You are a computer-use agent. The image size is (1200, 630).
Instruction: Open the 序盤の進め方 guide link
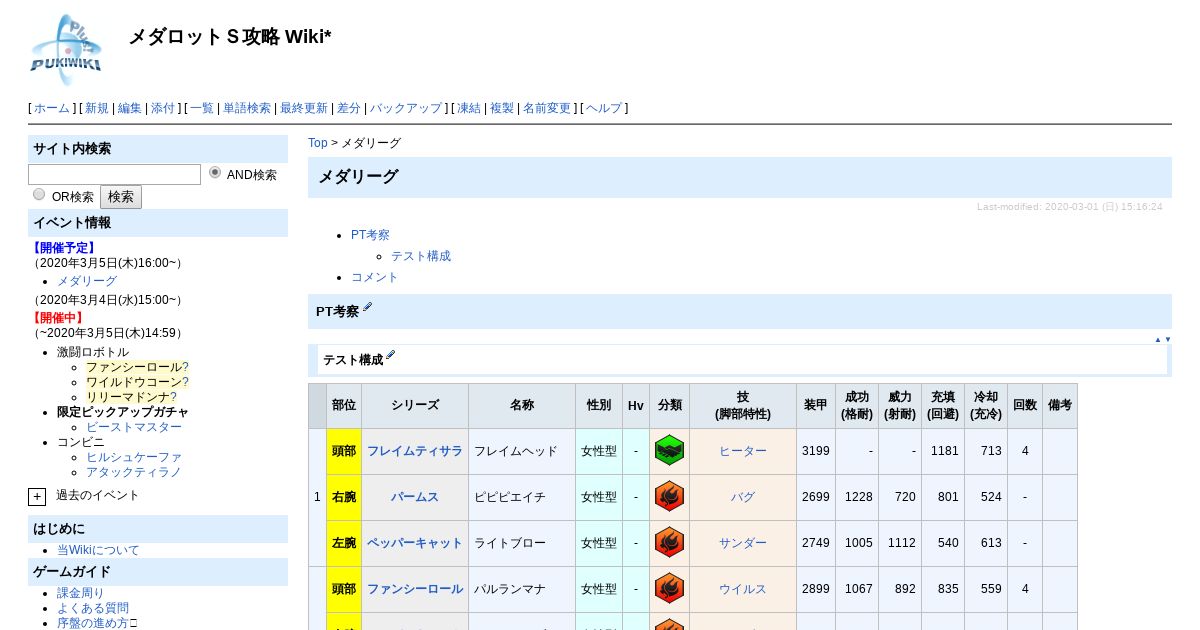[93, 623]
